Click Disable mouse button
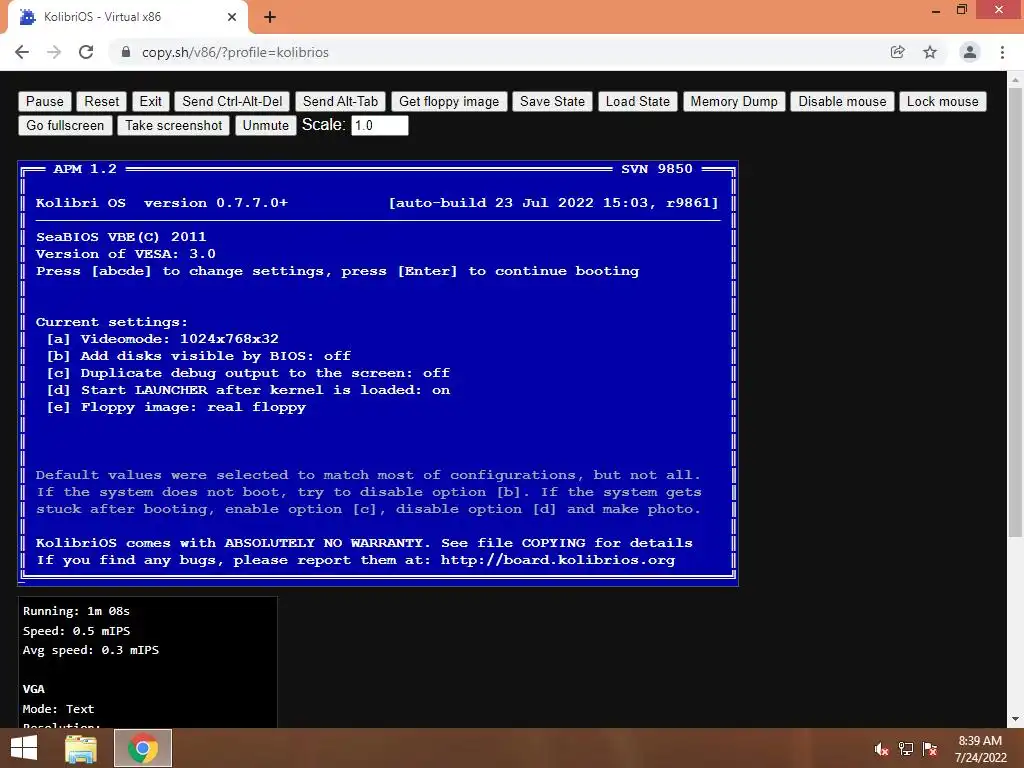The image size is (1024, 768). 842,101
